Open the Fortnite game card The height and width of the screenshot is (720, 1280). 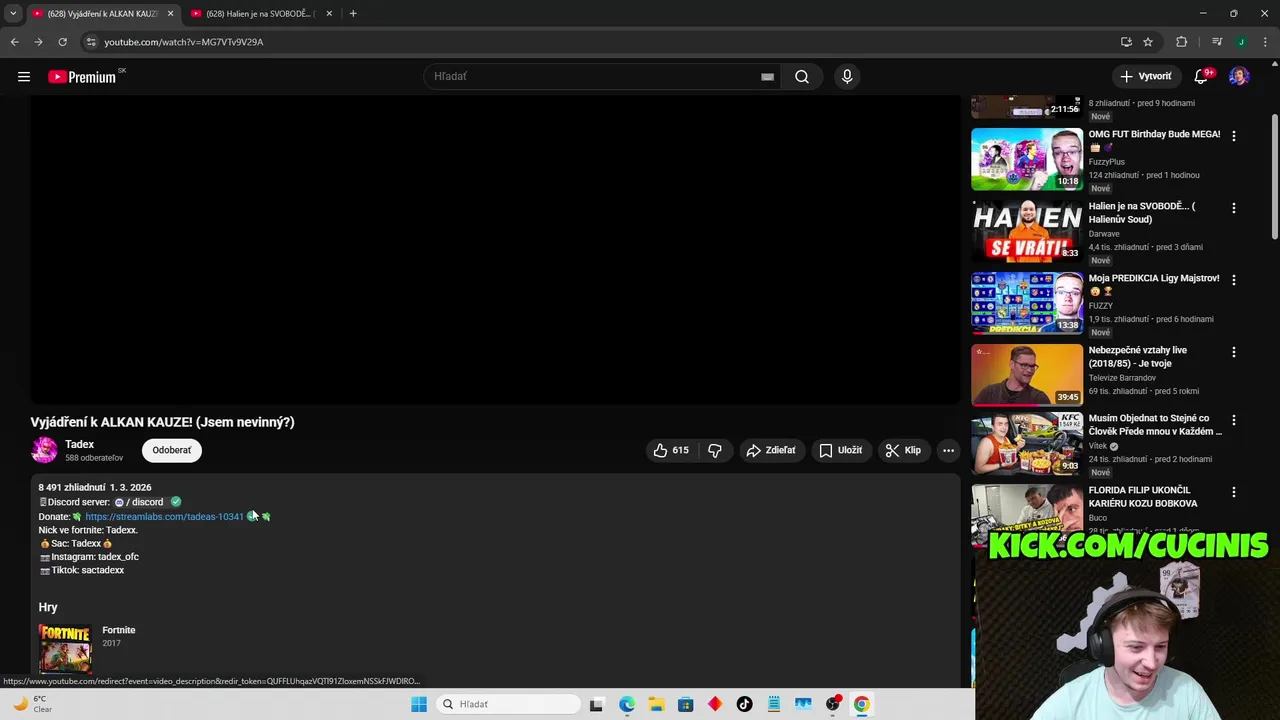pos(88,647)
